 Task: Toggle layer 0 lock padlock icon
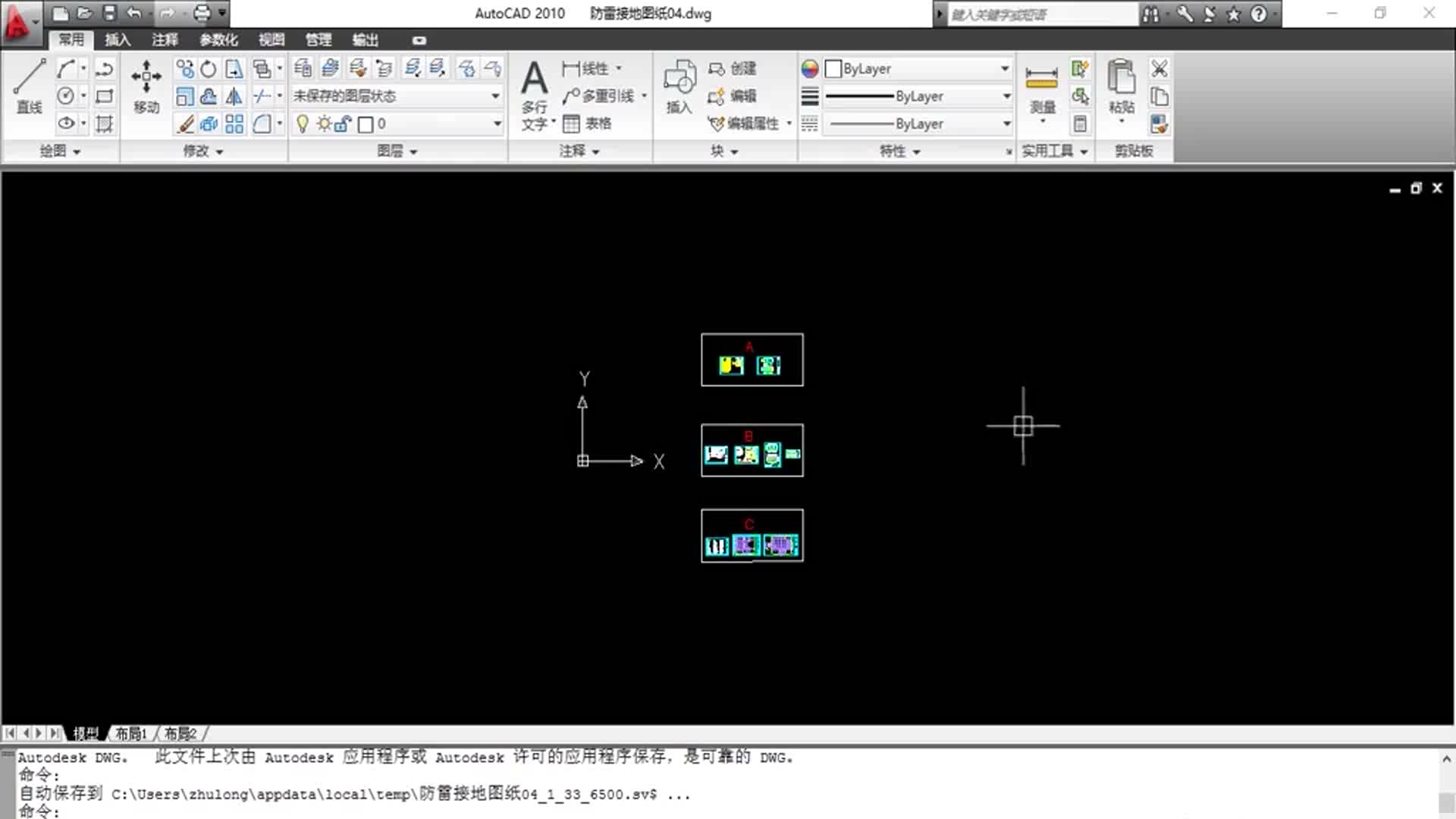343,124
